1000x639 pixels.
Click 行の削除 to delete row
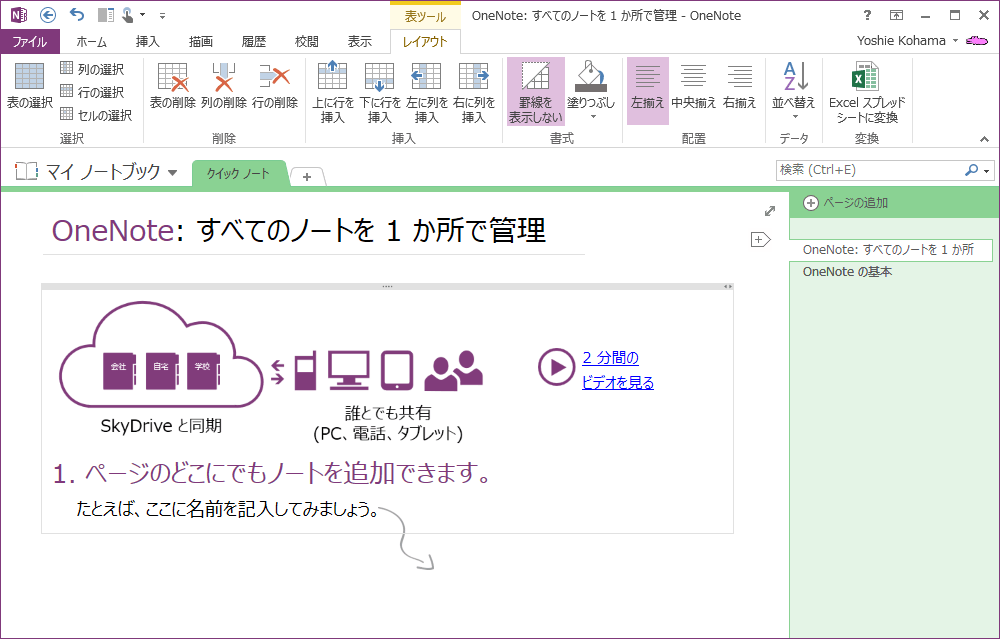tap(275, 86)
